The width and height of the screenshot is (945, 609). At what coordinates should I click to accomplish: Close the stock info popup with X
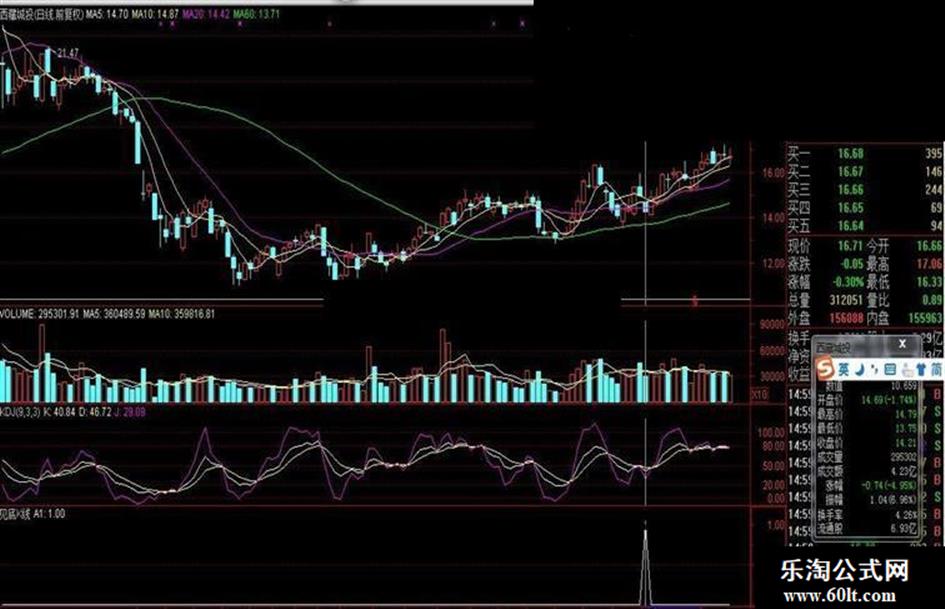tap(902, 344)
